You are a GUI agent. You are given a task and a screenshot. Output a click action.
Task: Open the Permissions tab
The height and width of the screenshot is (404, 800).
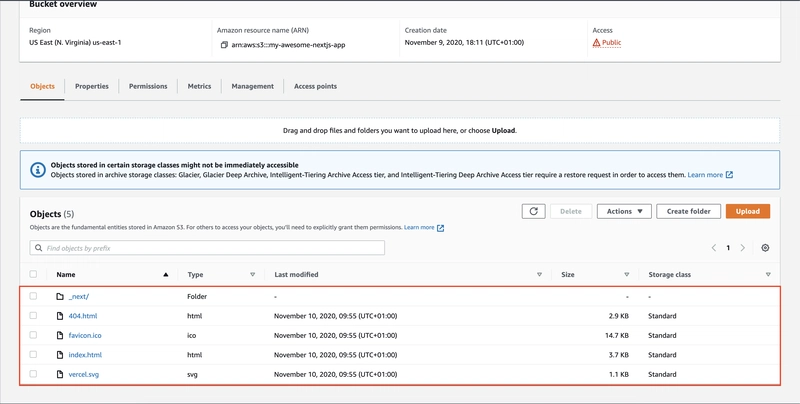(148, 86)
